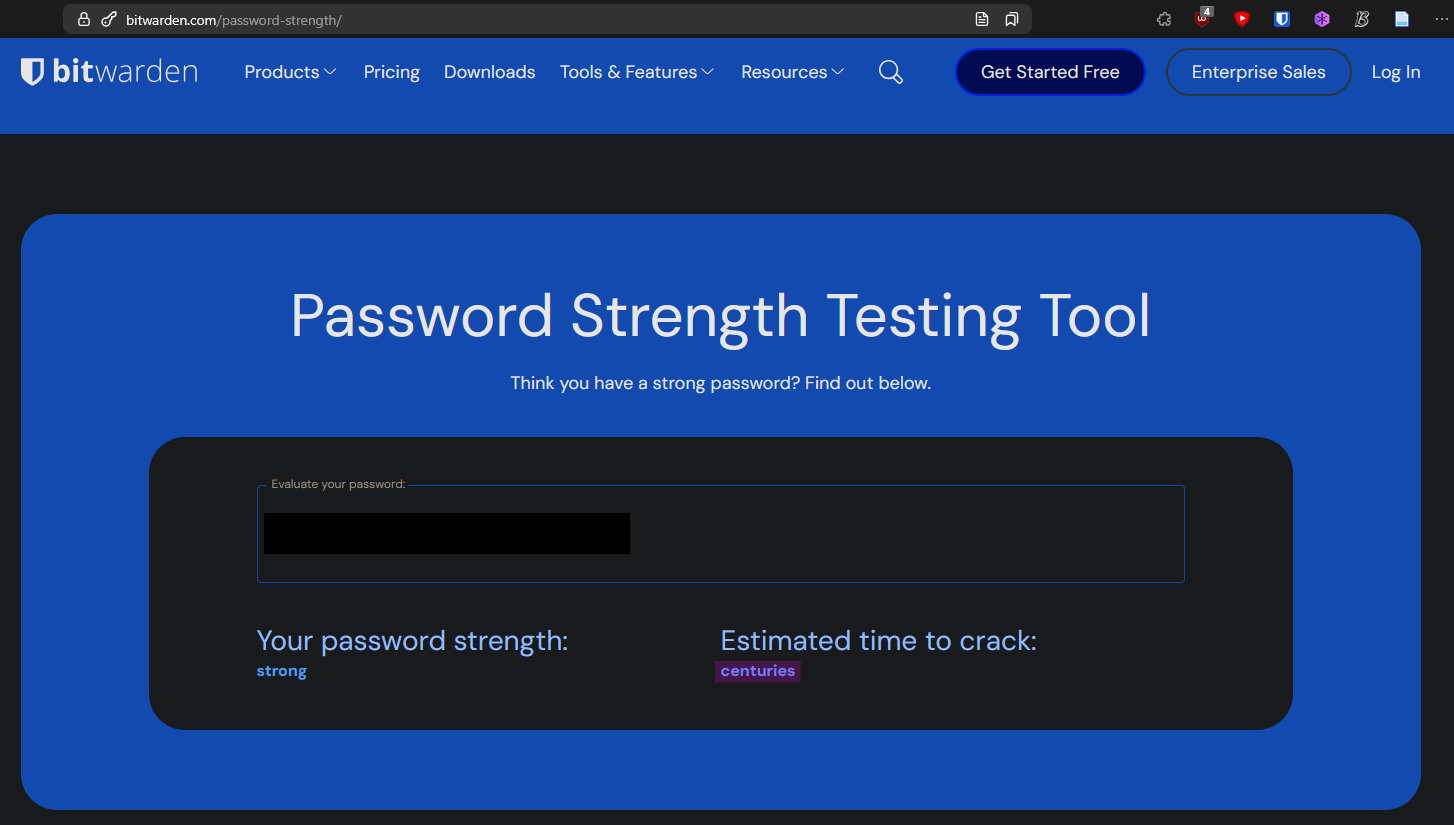Click the red YouTube shield extension icon
1454x825 pixels.
[1242, 19]
